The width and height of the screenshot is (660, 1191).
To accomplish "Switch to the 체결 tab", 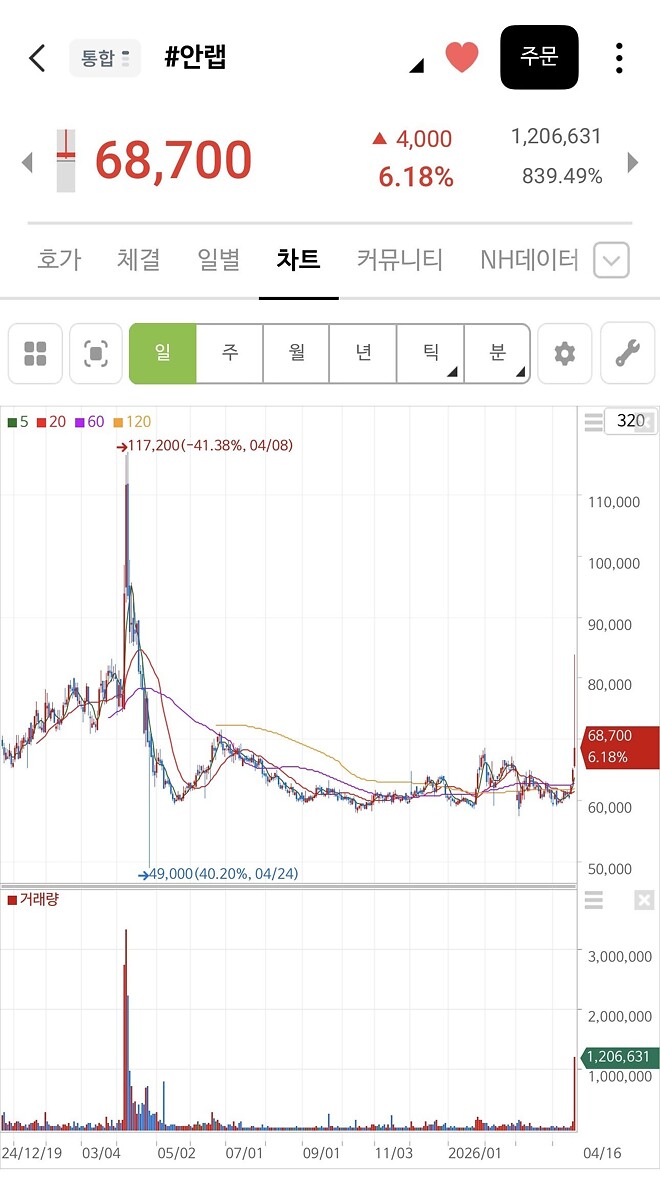I will click(x=138, y=260).
